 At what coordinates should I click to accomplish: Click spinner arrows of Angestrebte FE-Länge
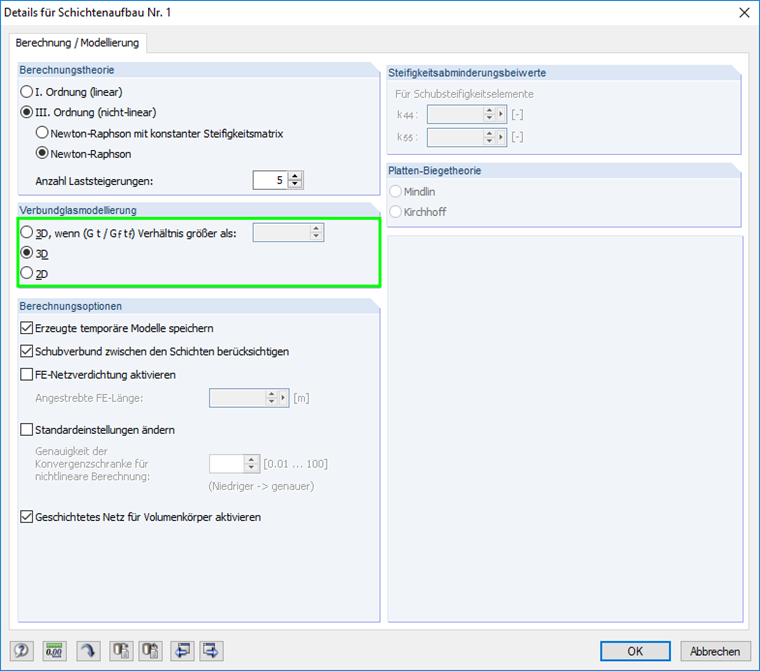coord(271,398)
